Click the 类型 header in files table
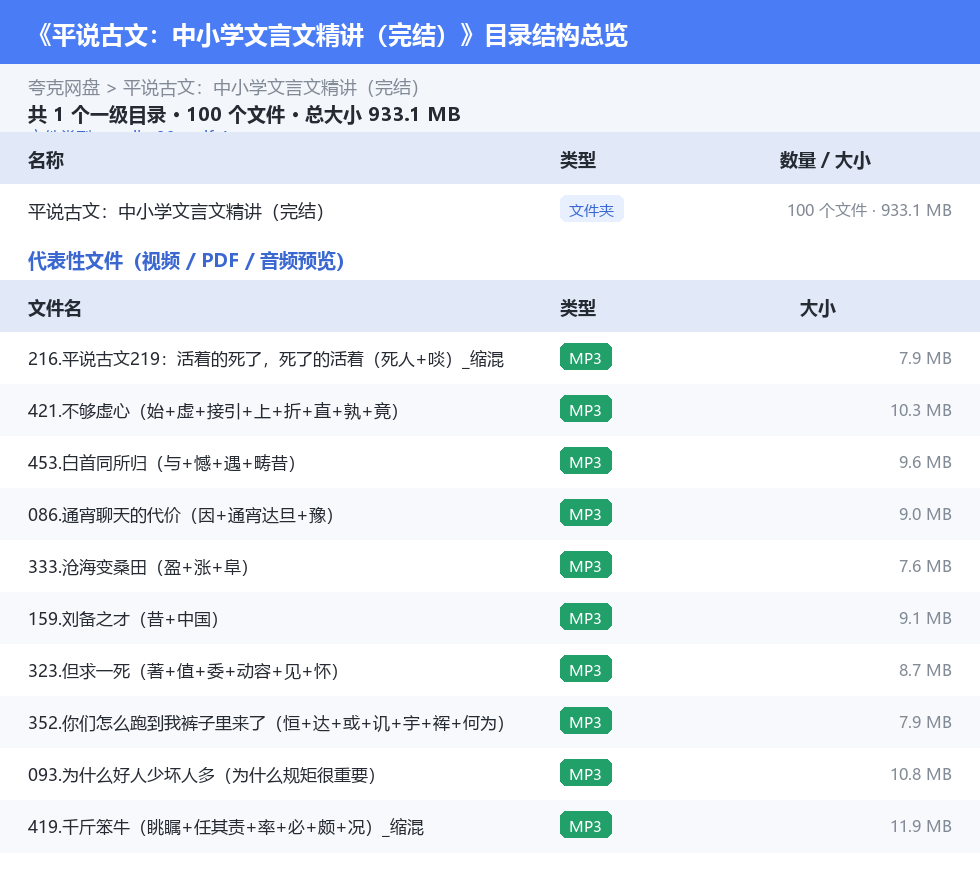 pos(578,308)
